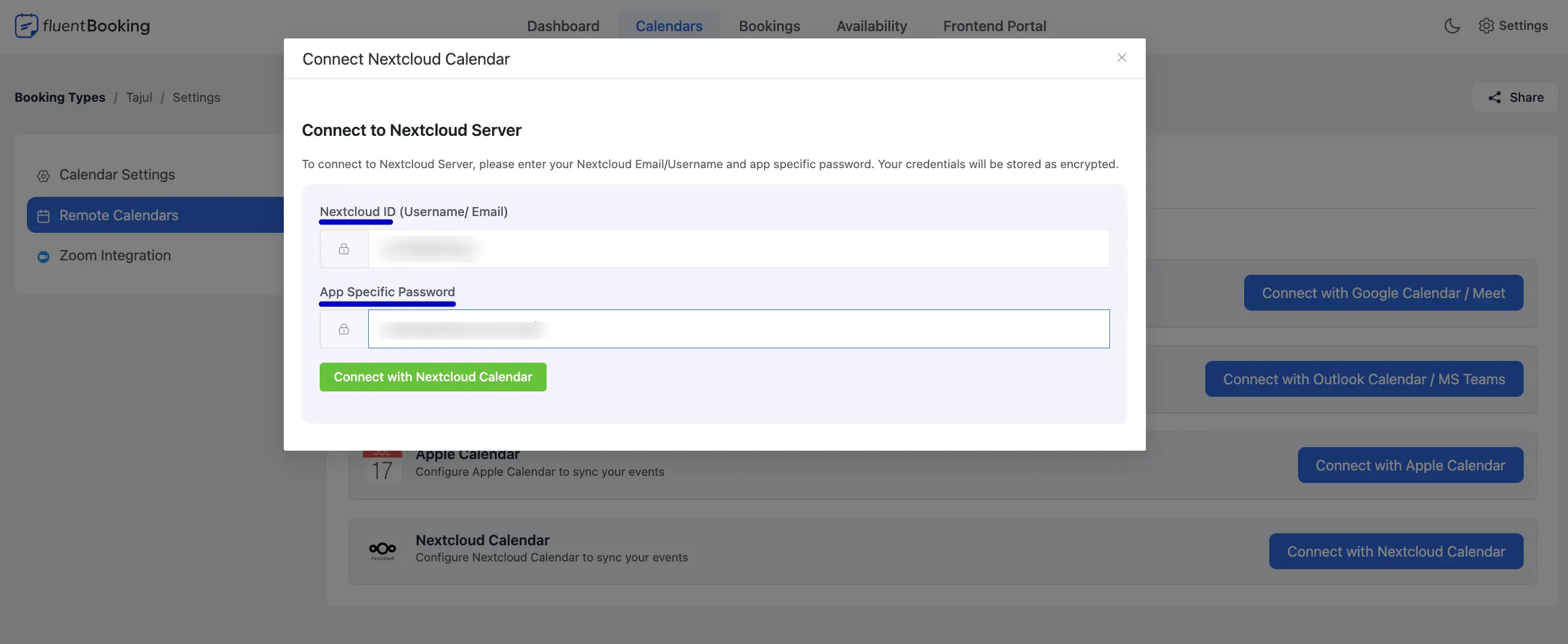Open the Bookings tab
Image resolution: width=1568 pixels, height=644 pixels.
(x=769, y=26)
